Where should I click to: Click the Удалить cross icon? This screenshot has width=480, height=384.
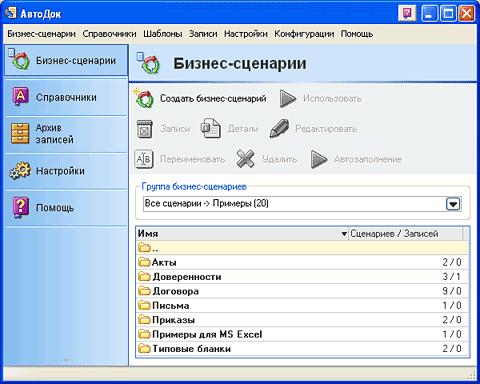click(x=245, y=159)
